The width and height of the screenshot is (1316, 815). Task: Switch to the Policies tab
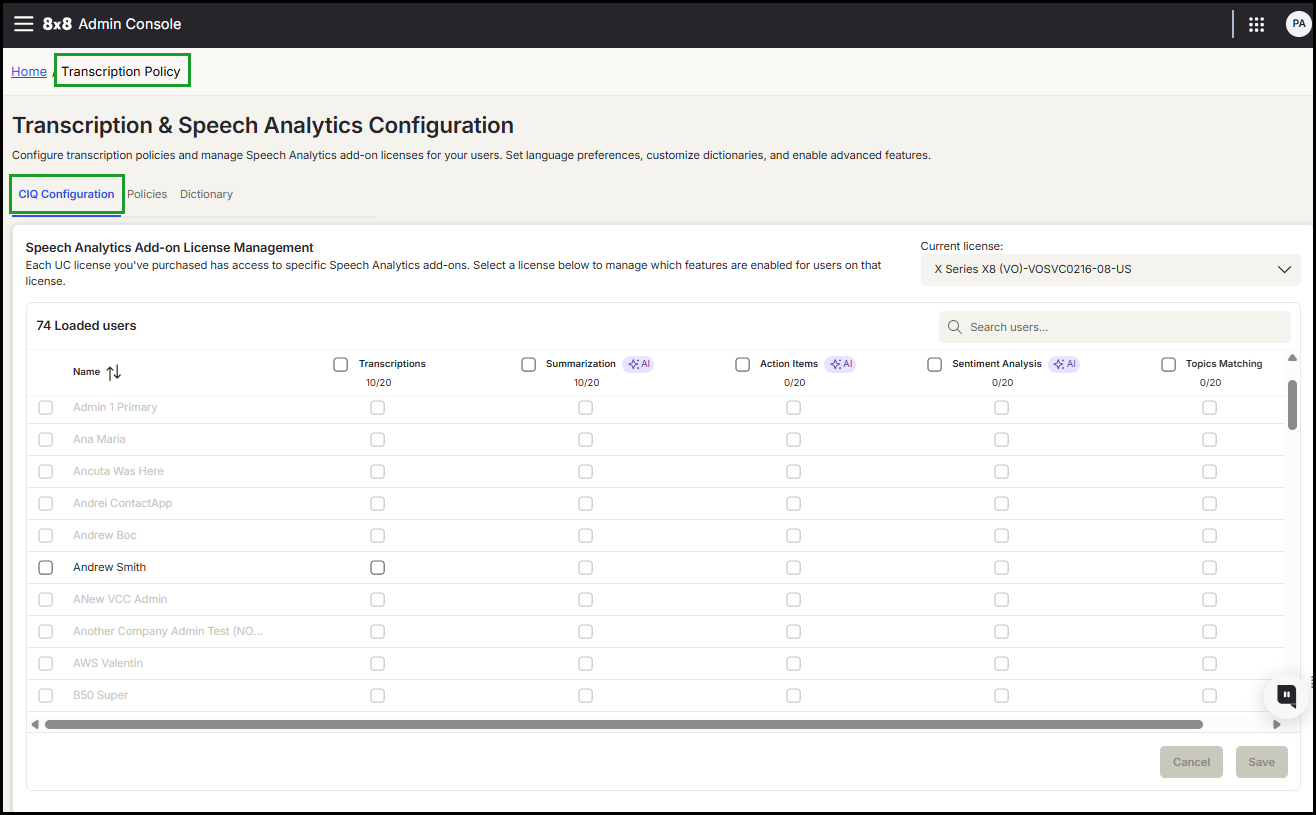click(147, 194)
